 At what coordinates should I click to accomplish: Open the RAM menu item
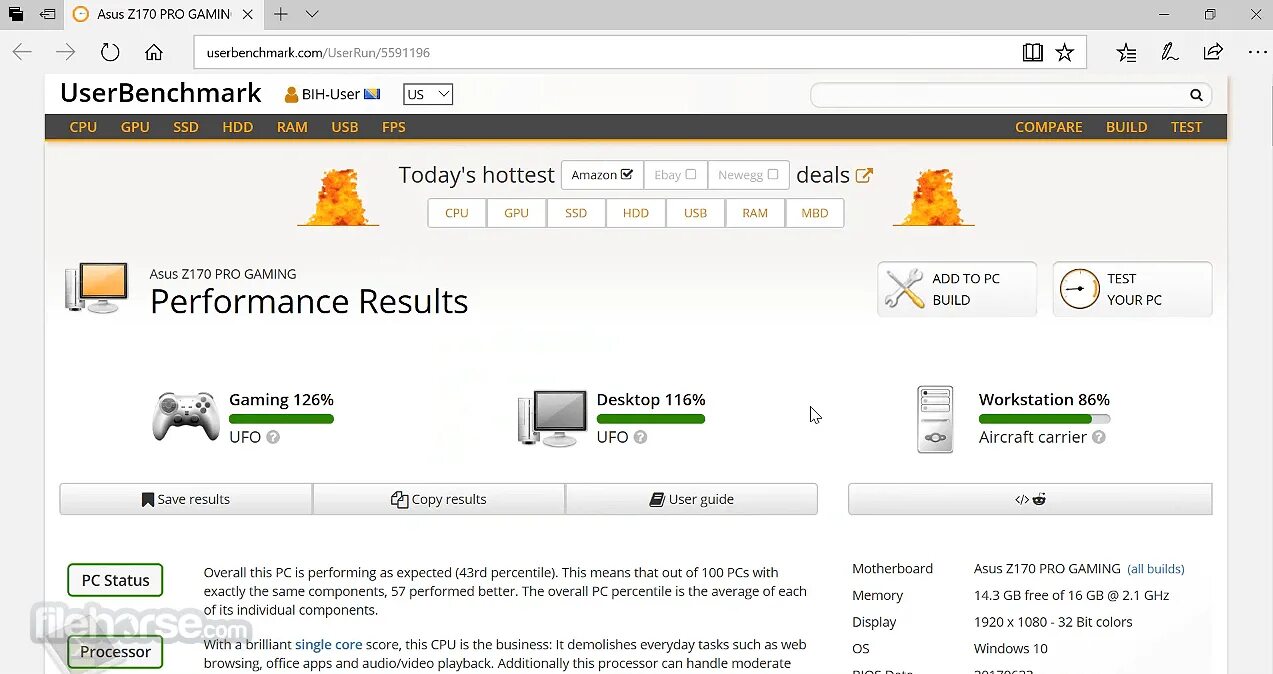(292, 127)
